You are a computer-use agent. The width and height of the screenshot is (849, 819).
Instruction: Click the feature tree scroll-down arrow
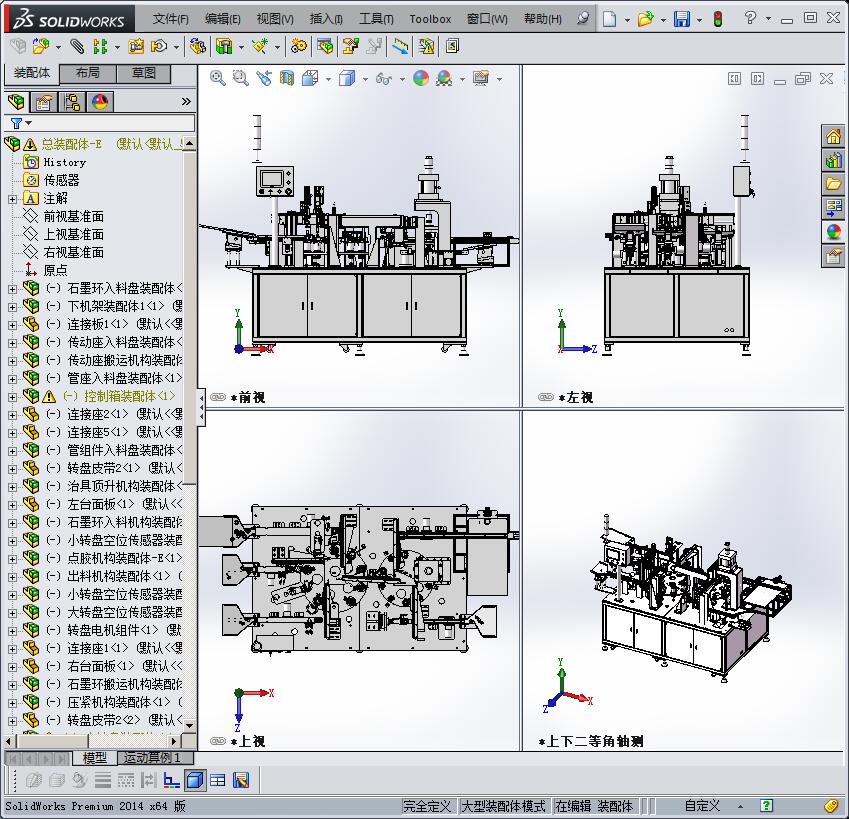190,725
